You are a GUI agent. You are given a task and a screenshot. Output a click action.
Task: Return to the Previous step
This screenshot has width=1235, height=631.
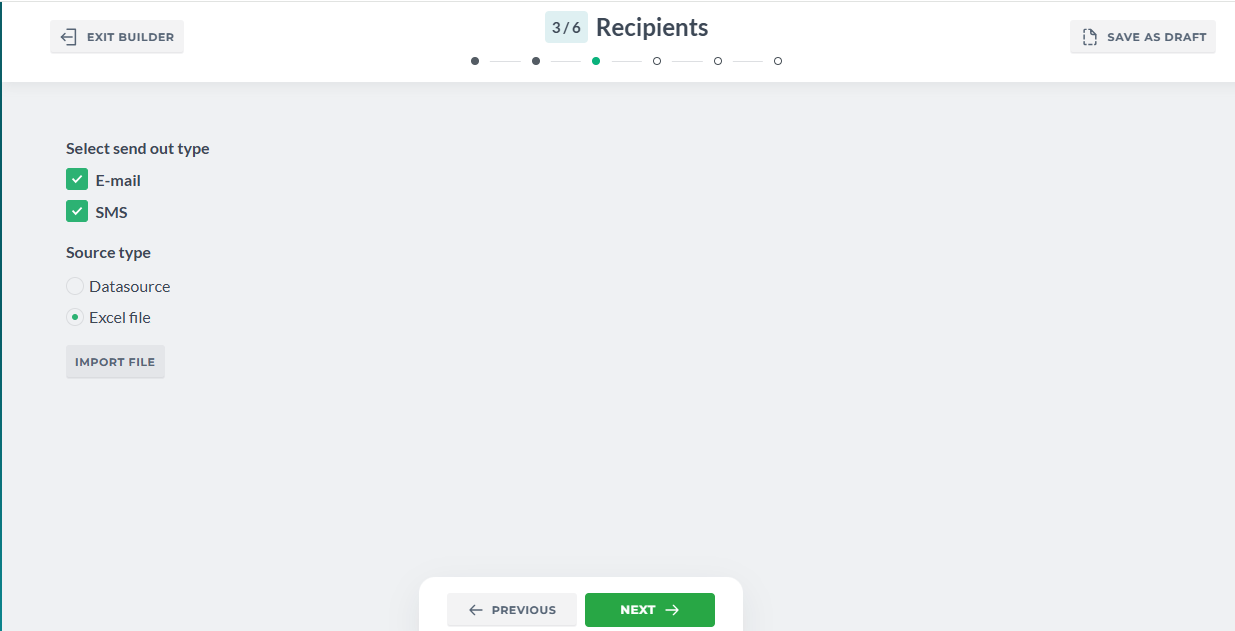[512, 610]
